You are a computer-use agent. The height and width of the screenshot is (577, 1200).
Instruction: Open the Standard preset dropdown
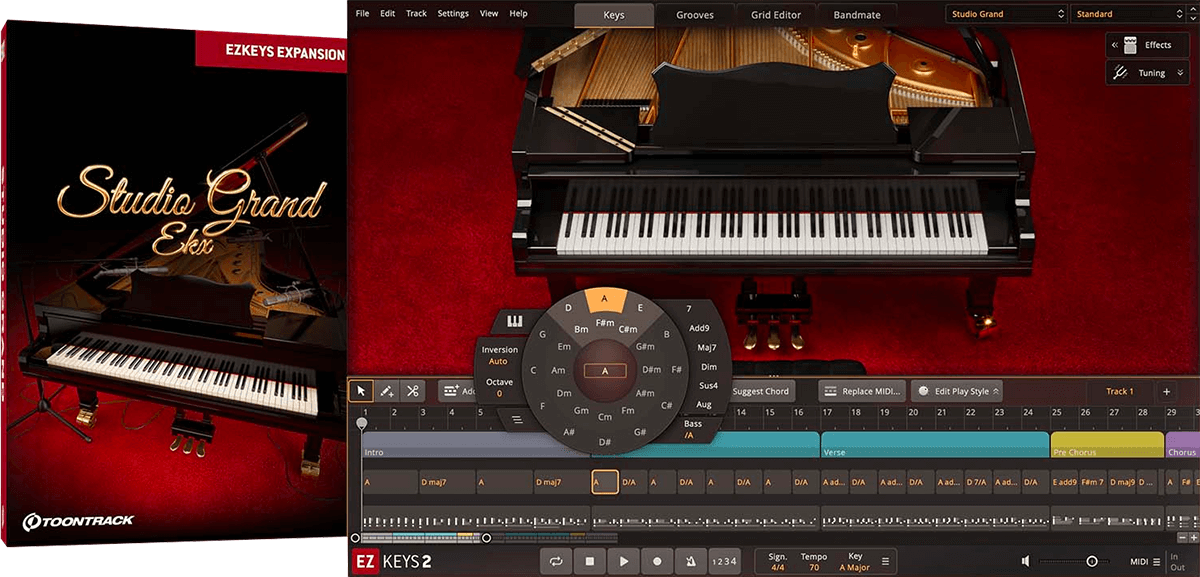[x=1130, y=14]
